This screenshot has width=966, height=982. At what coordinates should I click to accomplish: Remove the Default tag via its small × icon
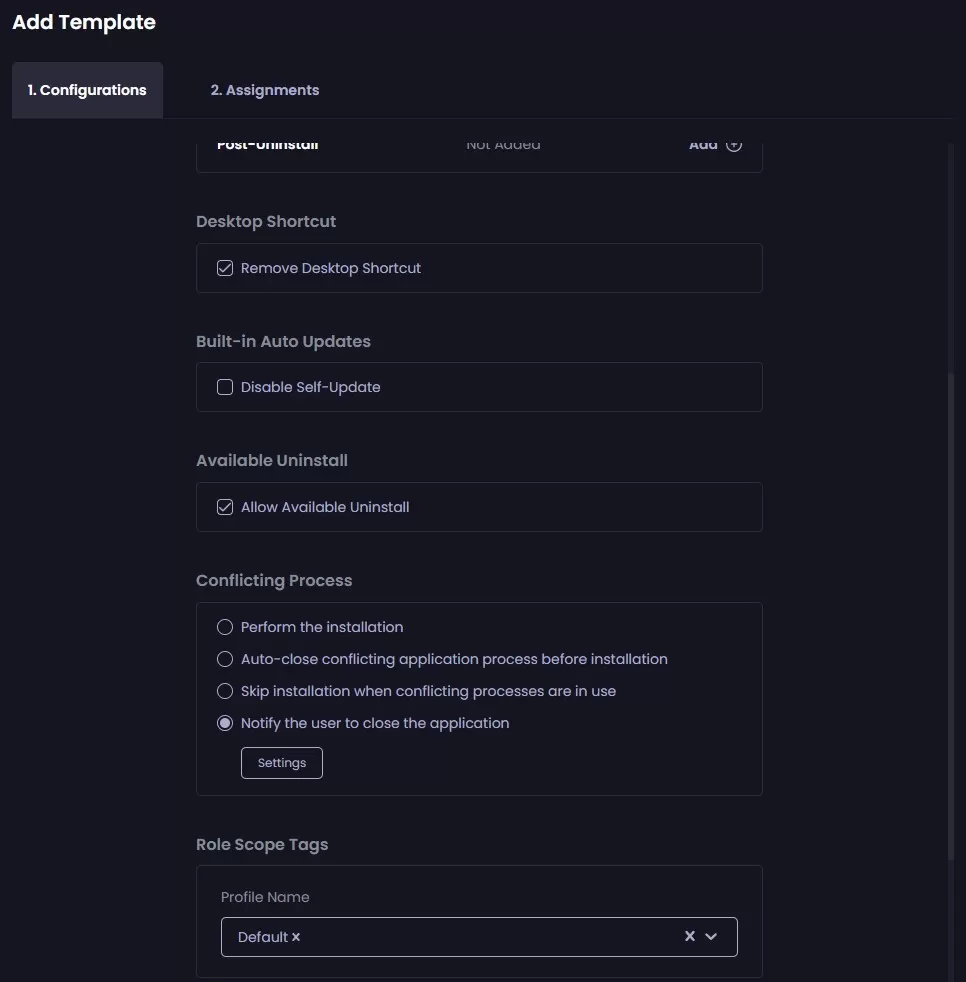click(295, 937)
